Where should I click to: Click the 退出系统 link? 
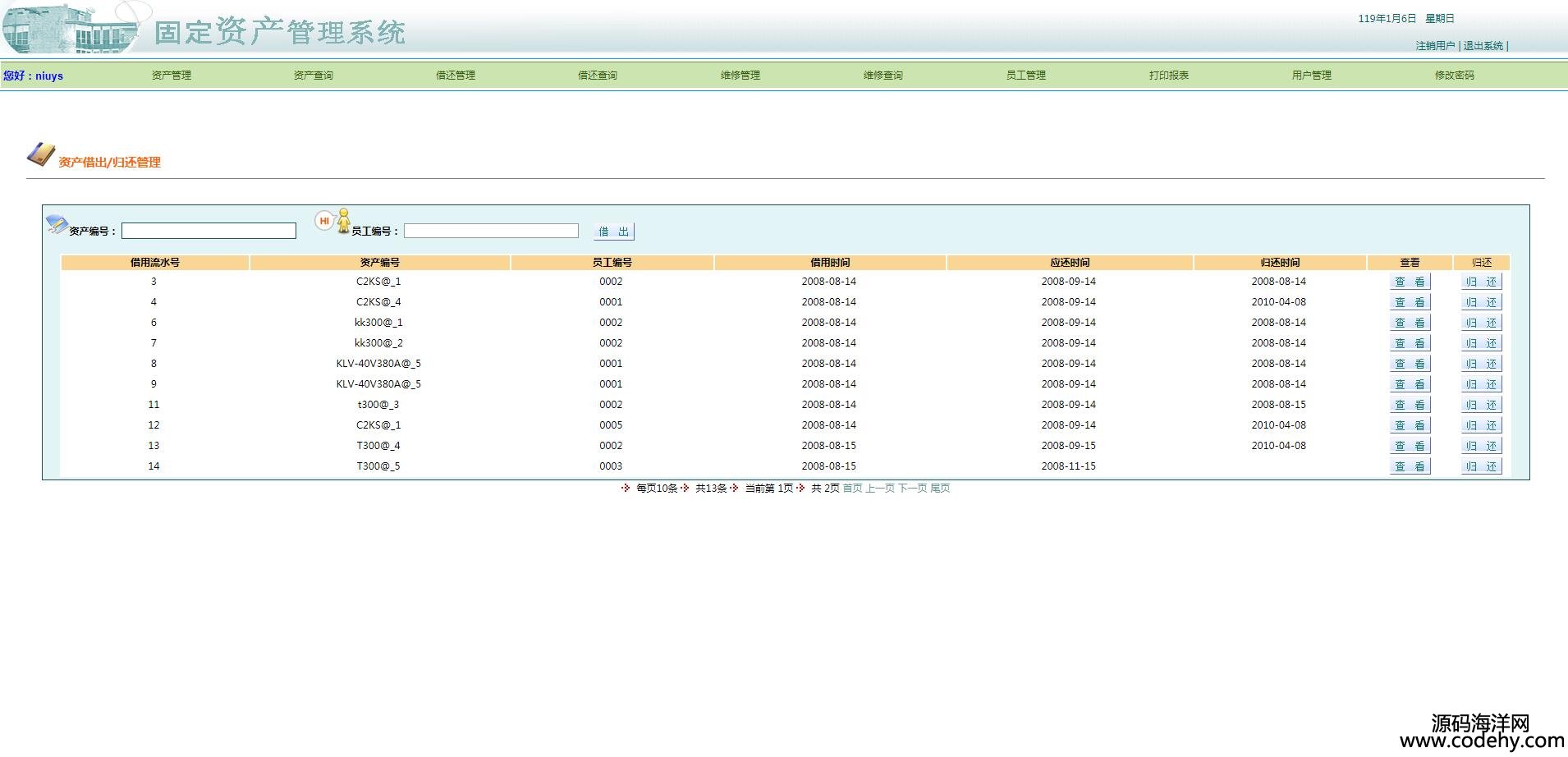click(x=1483, y=46)
